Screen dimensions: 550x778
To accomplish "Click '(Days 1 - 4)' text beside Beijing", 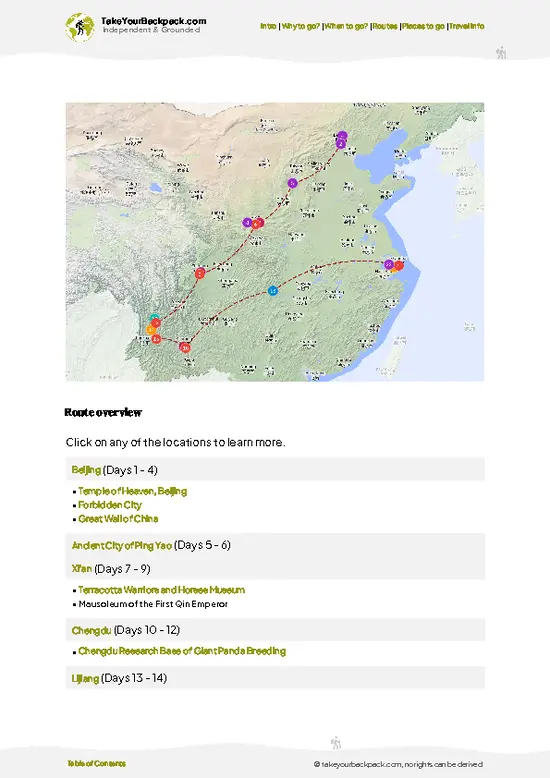I will pos(130,470).
